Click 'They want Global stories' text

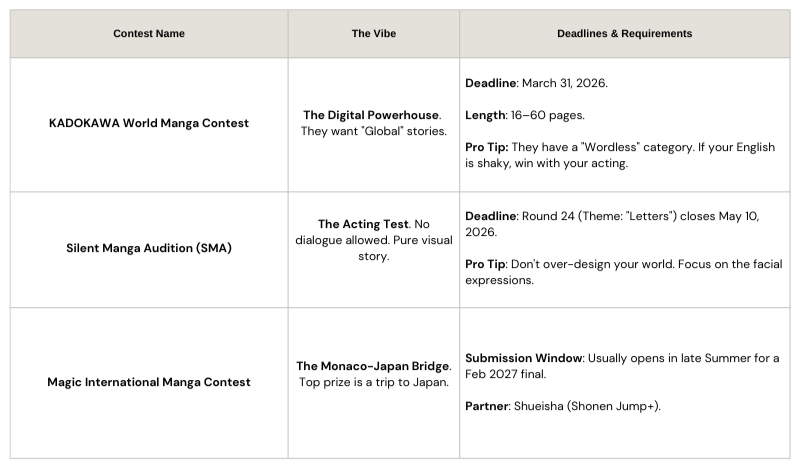tap(373, 131)
